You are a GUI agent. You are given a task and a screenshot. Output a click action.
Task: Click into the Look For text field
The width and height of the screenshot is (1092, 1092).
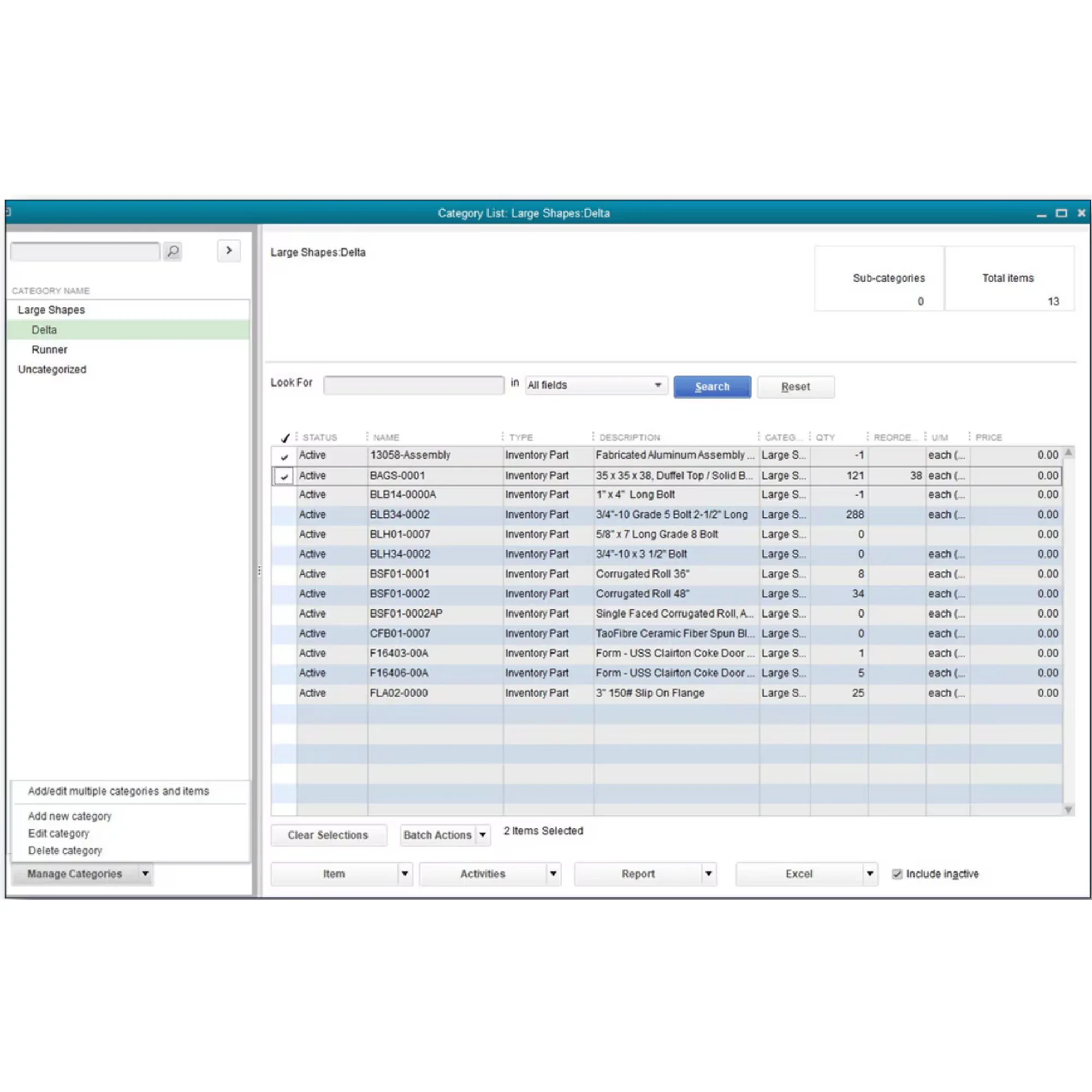pos(413,385)
